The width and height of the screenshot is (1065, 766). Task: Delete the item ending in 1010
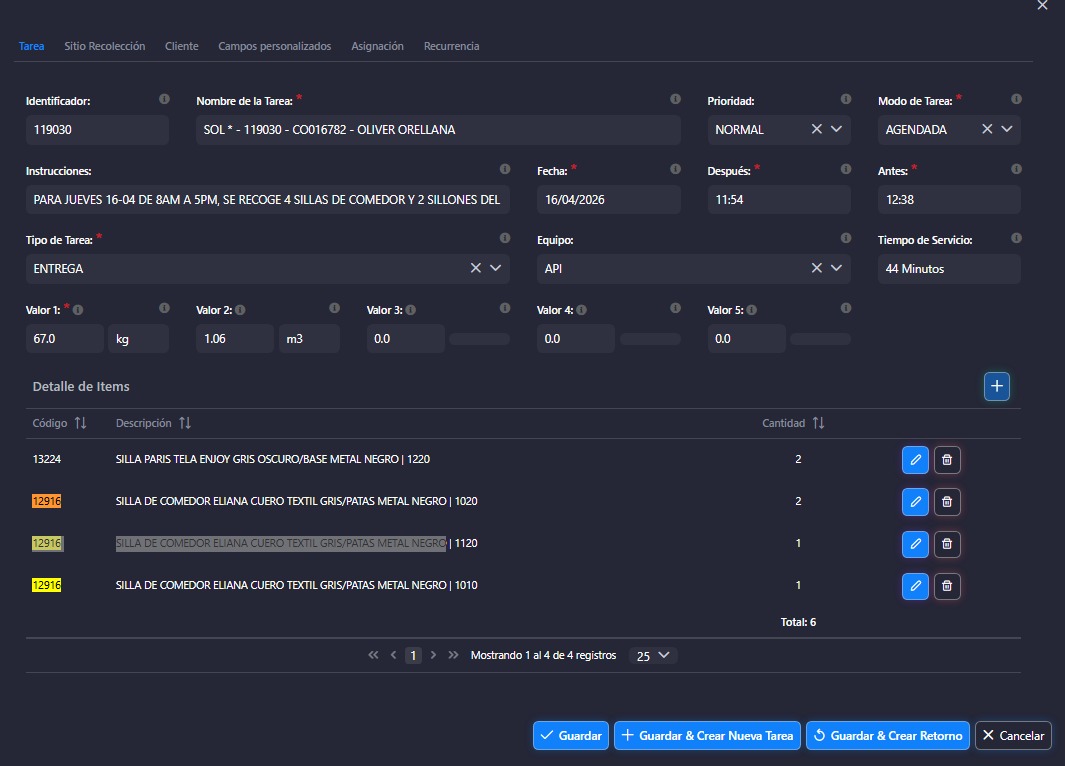[947, 586]
